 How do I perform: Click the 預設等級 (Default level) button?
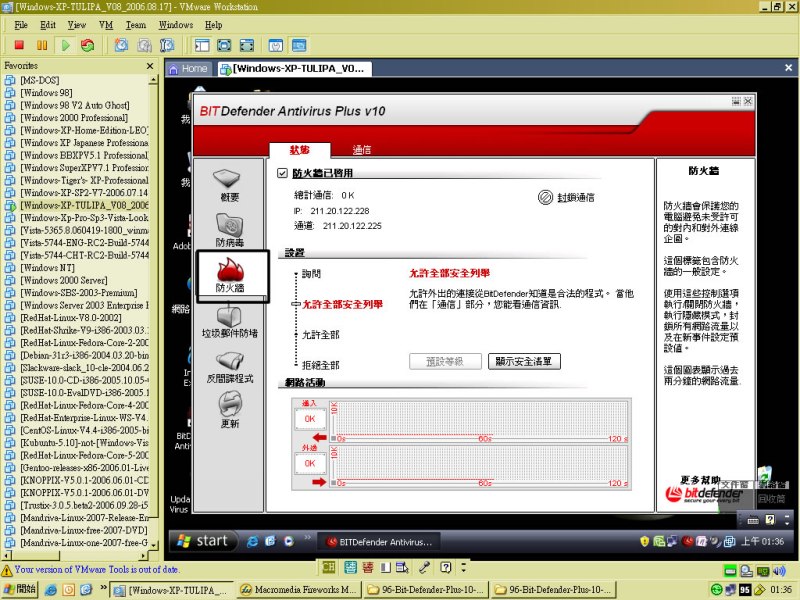tap(445, 361)
